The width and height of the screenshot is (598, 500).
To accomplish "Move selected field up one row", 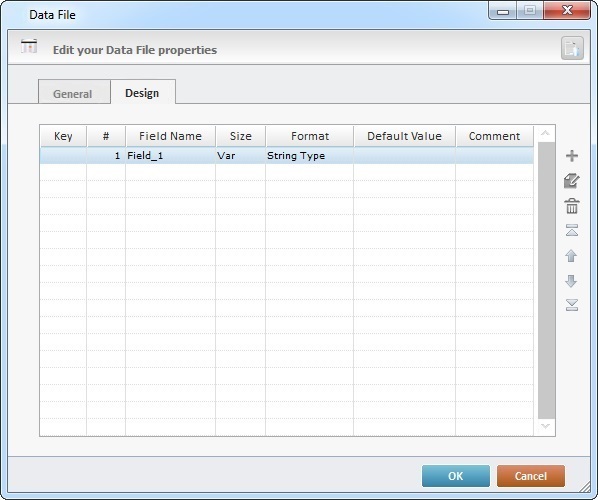I will coord(571,256).
